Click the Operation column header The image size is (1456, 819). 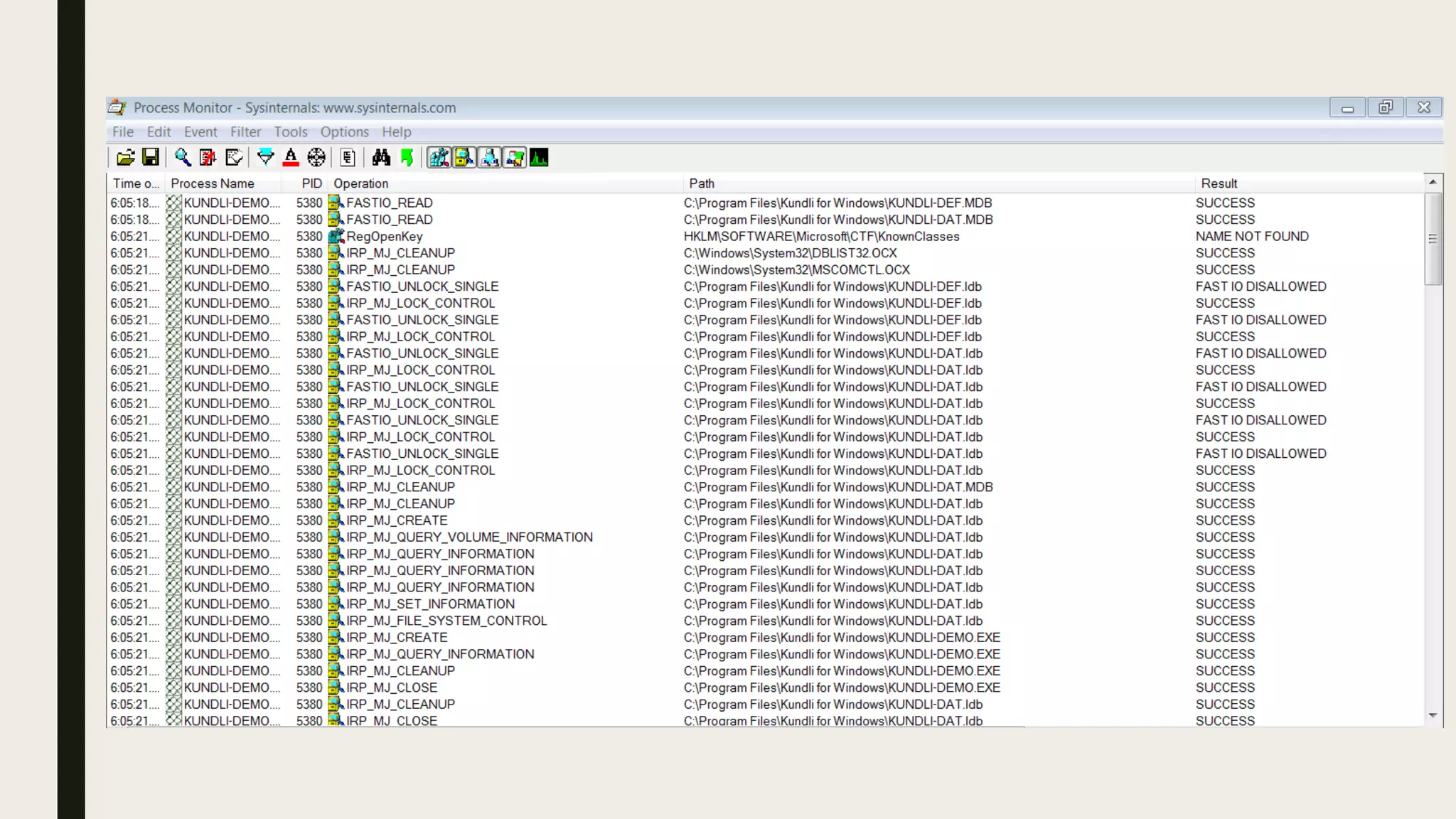click(x=361, y=183)
